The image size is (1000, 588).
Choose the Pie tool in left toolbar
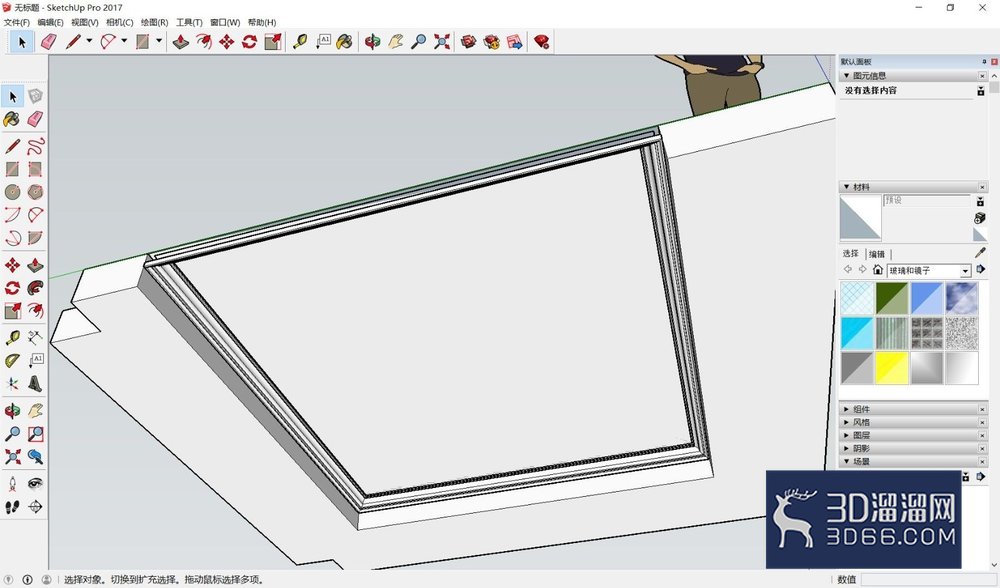pyautogui.click(x=35, y=238)
